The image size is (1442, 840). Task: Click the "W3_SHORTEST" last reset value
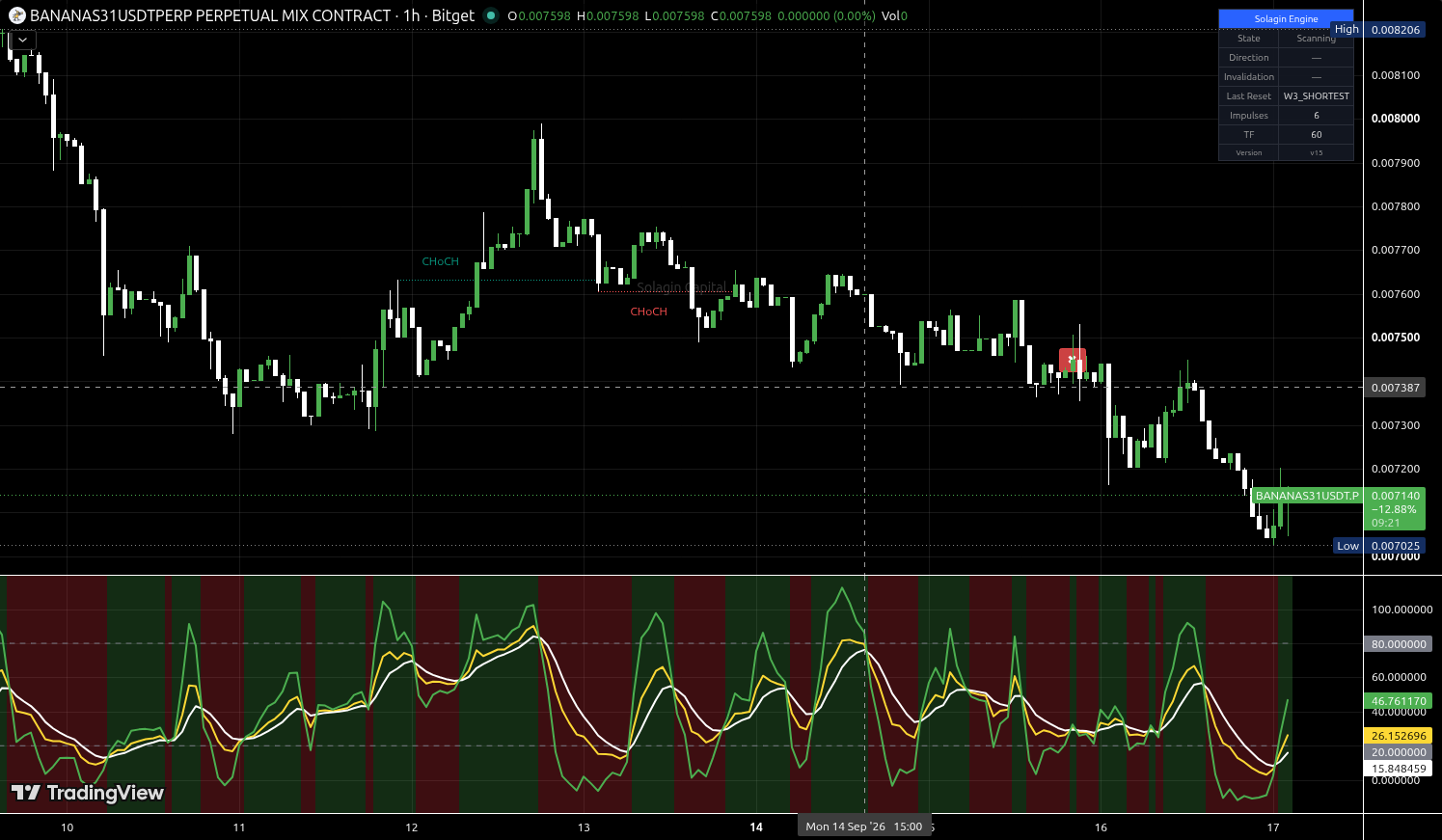[x=1316, y=96]
